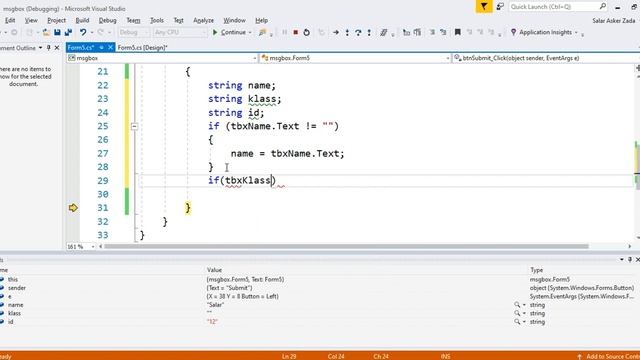This screenshot has height=360, width=640.
Task: Click the Step Over icon
Action: pyautogui.click(x=358, y=32)
